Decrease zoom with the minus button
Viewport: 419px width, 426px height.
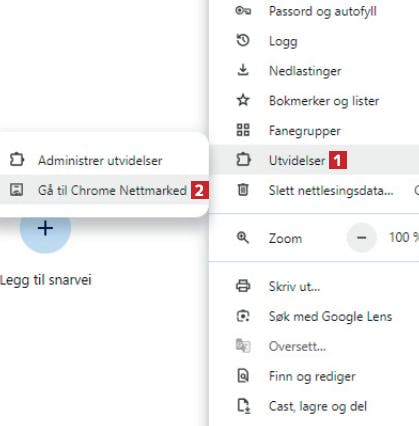click(x=362, y=238)
